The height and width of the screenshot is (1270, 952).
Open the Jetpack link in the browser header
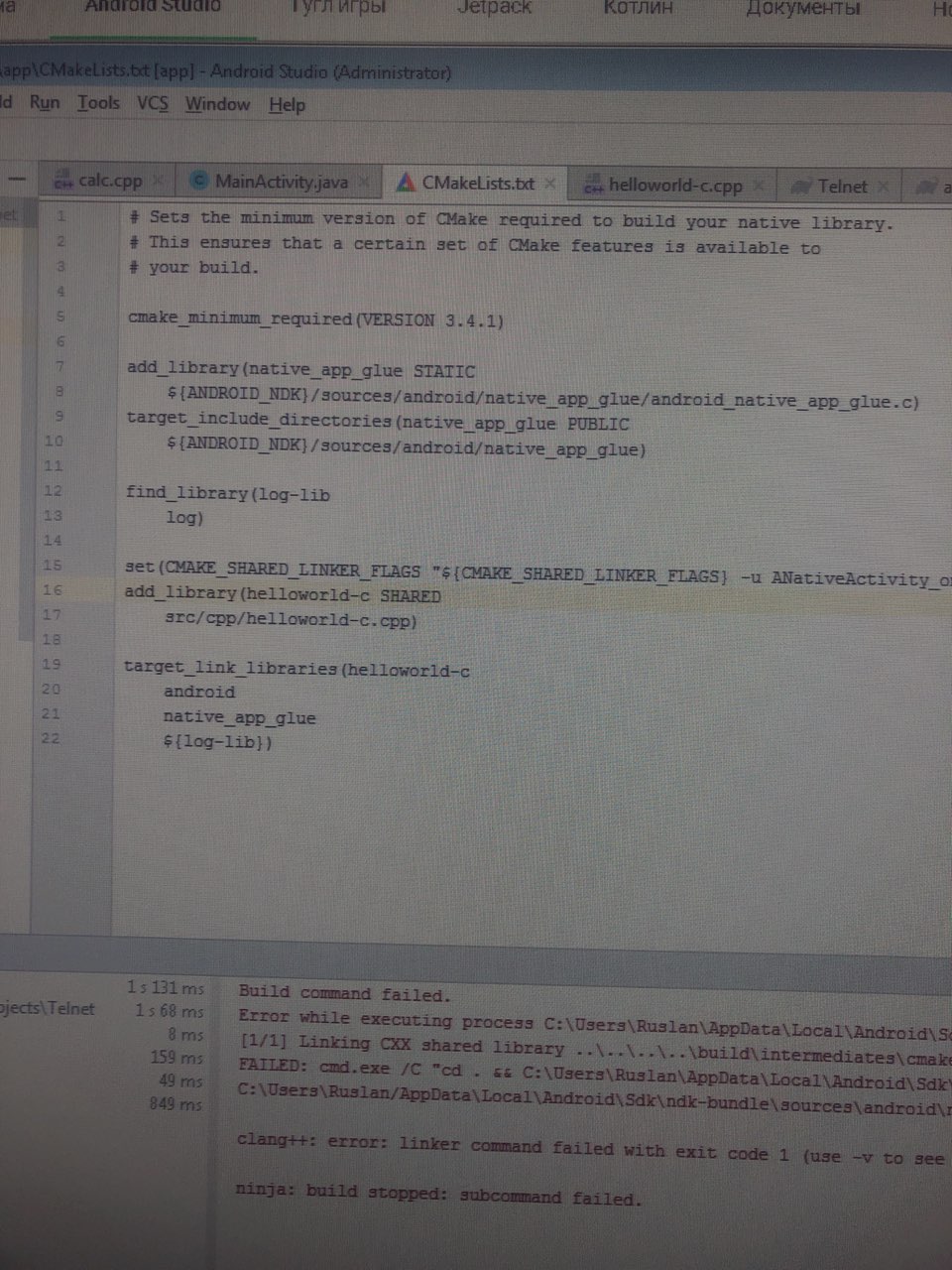point(494,8)
